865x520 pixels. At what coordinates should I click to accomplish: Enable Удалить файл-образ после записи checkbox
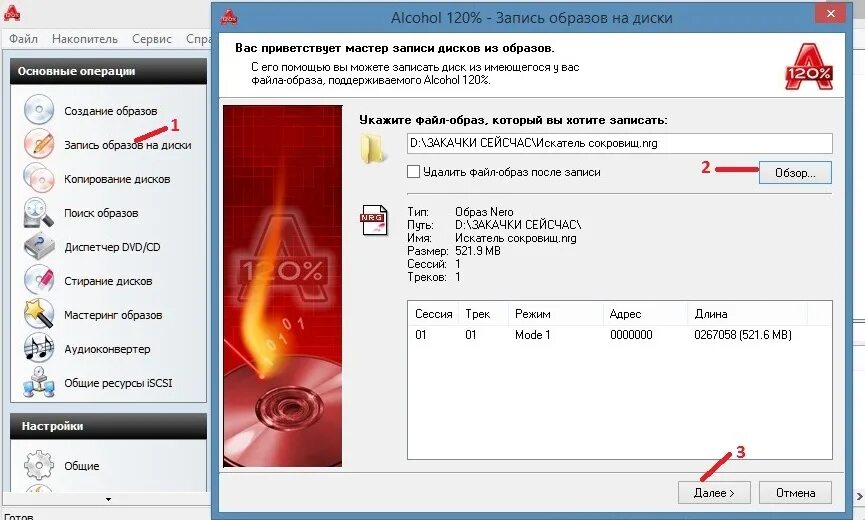point(413,171)
